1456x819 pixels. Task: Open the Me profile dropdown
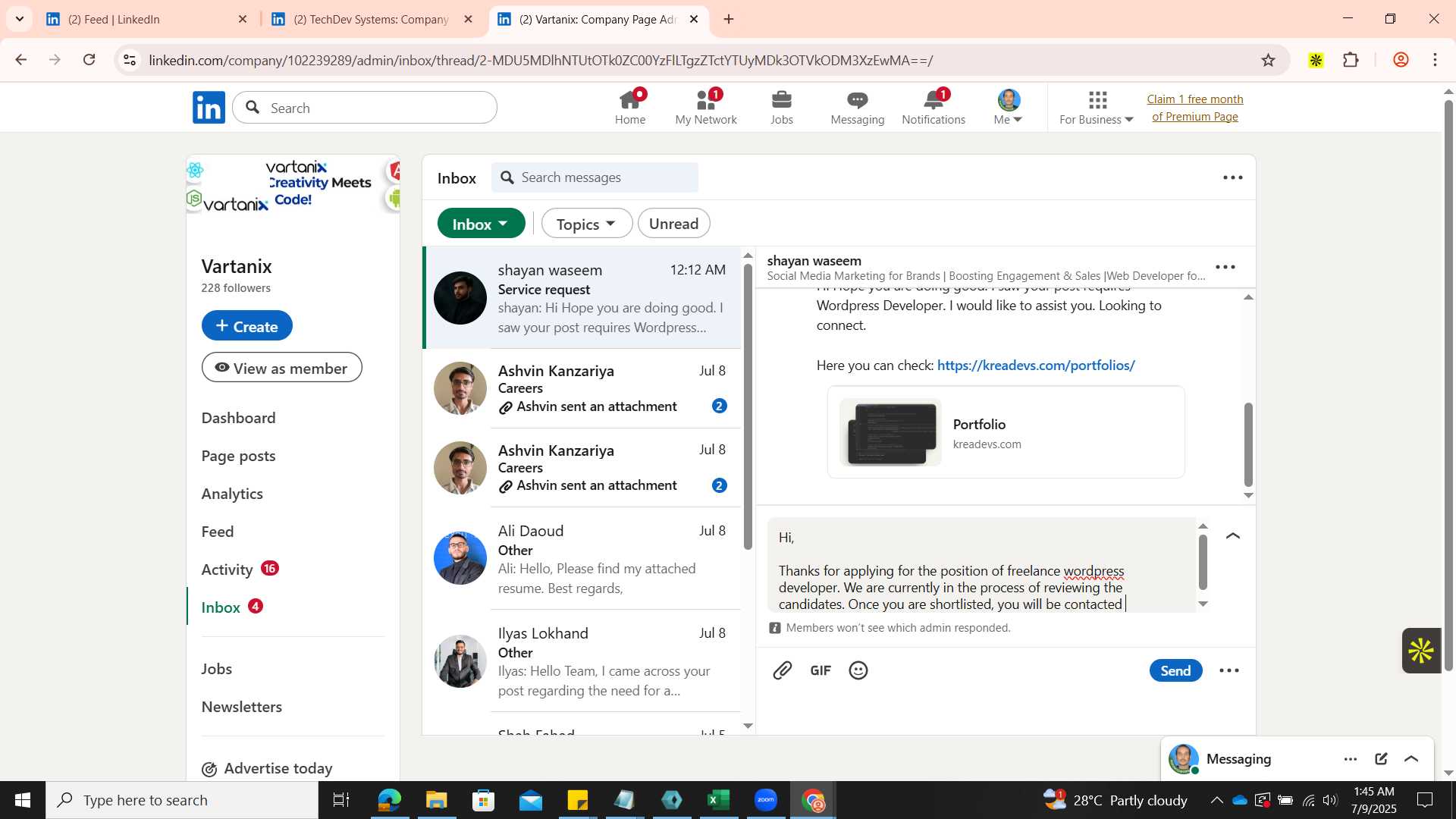coord(1009,108)
